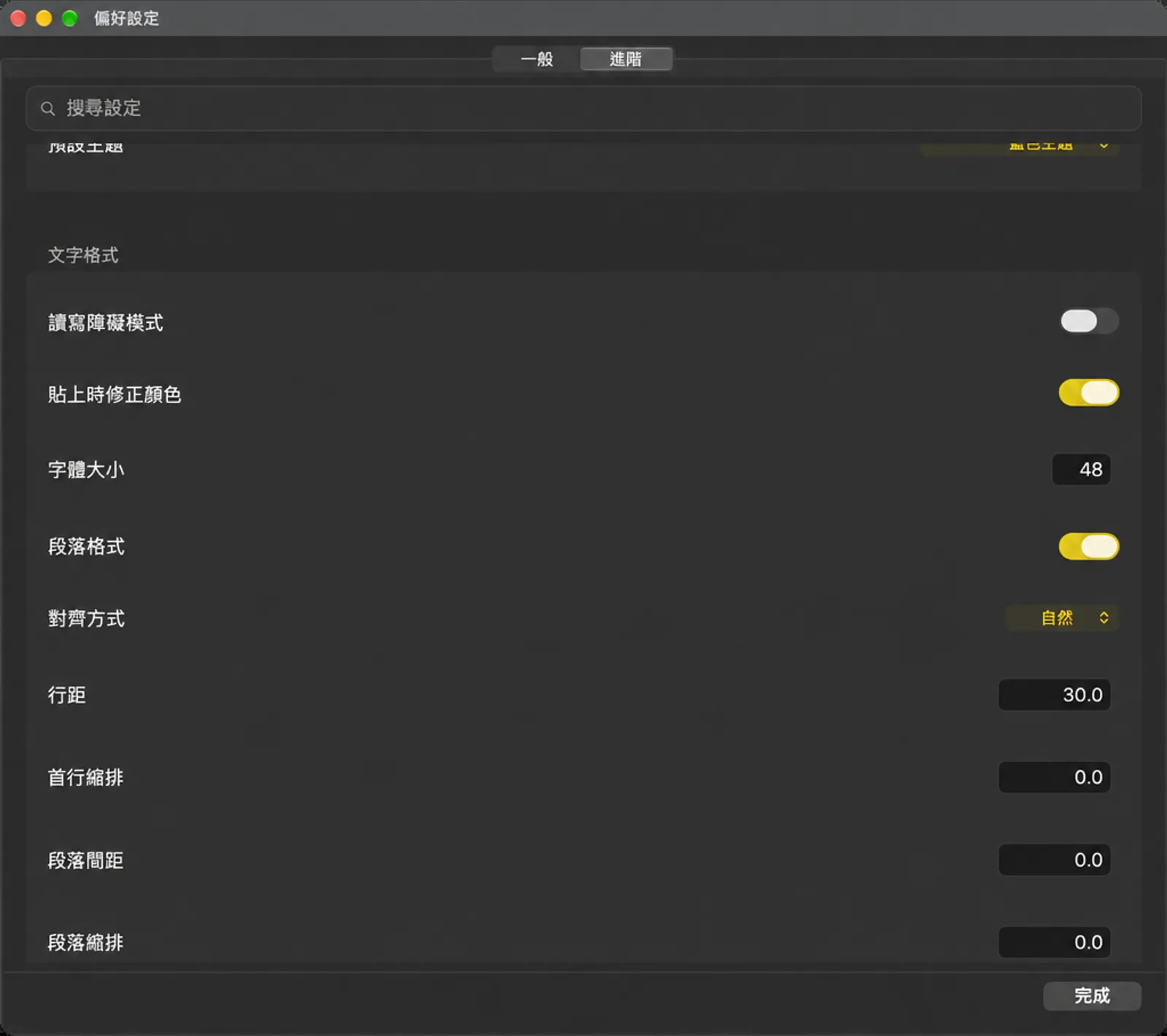Click the 段落縮排 label
This screenshot has width=1167, height=1036.
coord(86,943)
